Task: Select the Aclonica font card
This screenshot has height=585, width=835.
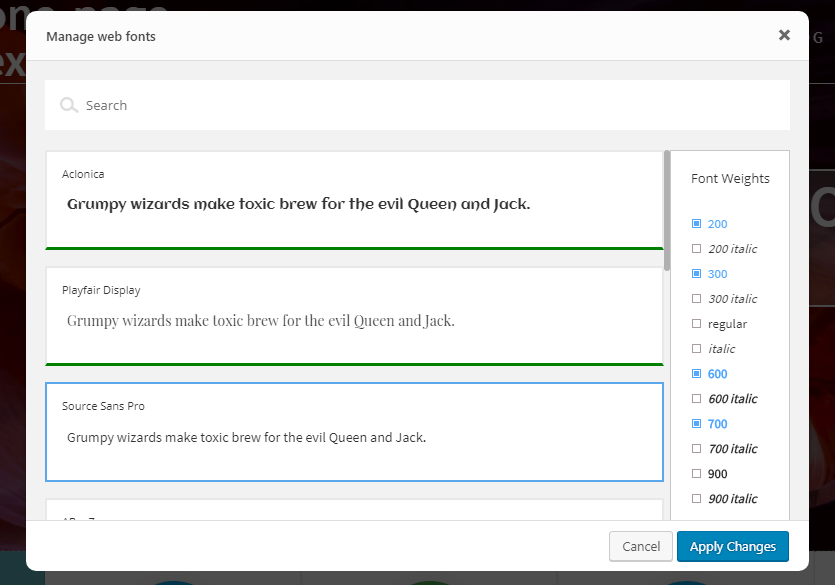Action: point(355,200)
